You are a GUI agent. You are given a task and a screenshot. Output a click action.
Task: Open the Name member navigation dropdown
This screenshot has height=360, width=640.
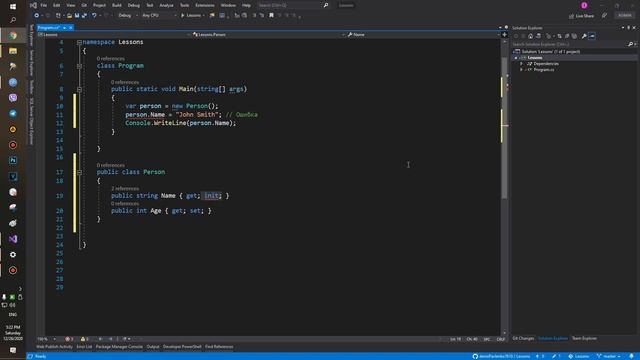point(424,35)
